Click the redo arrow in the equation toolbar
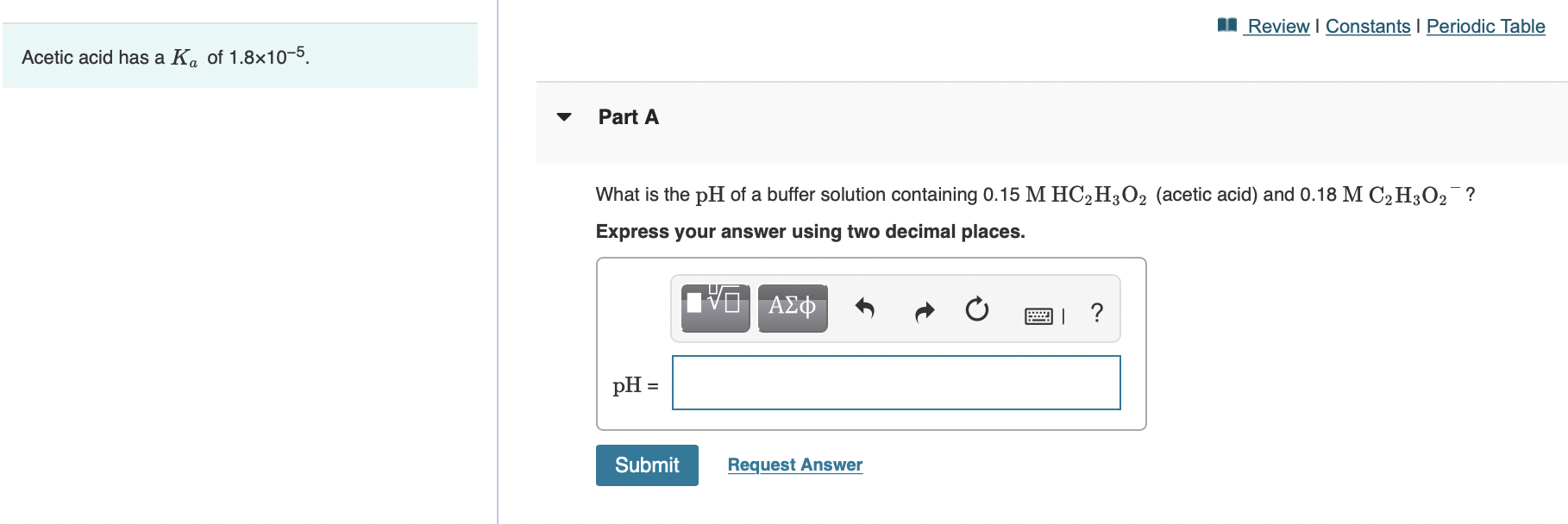1568x524 pixels. [922, 310]
